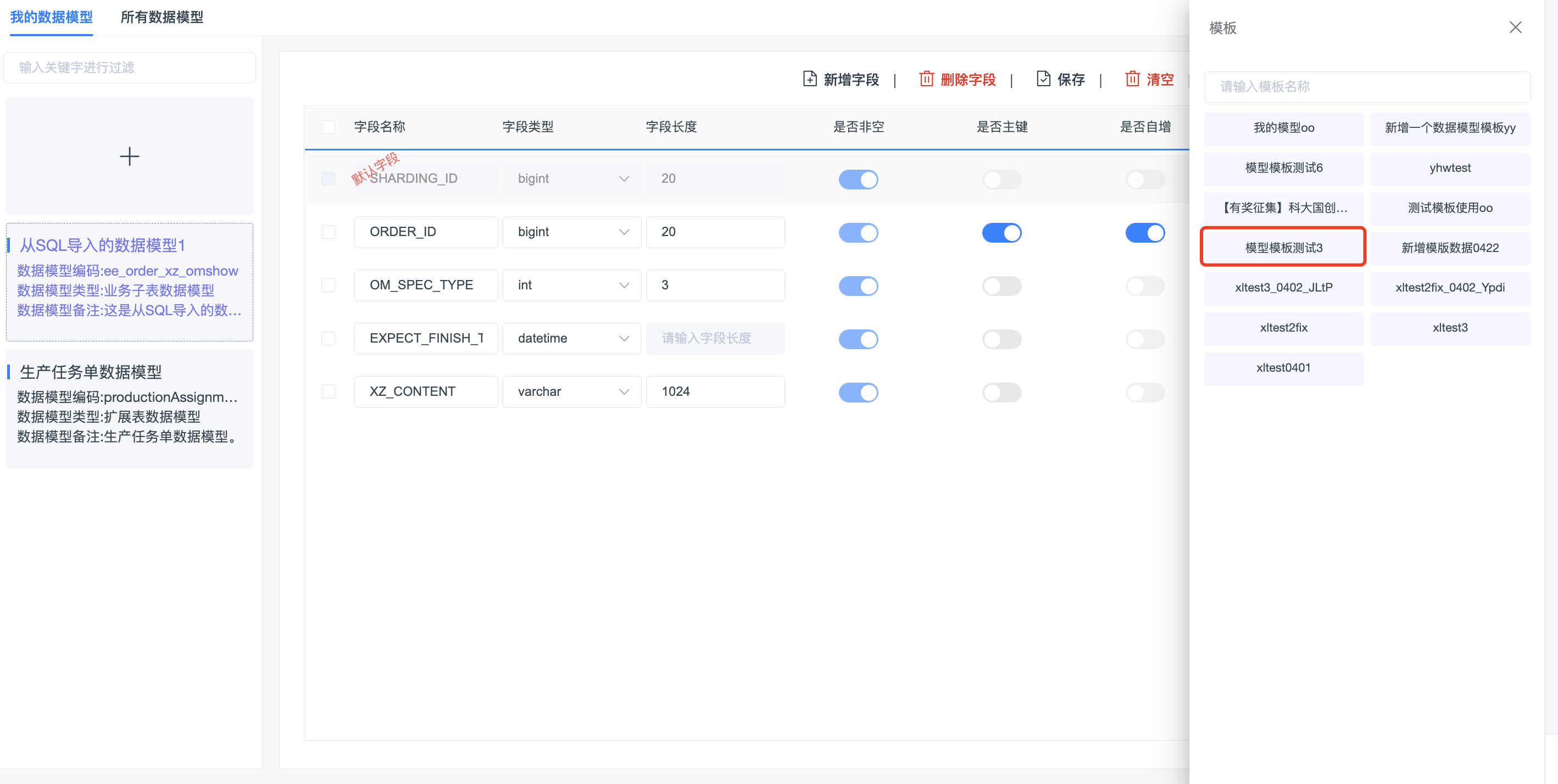Switch to 我的数据模型 tab

click(52, 17)
